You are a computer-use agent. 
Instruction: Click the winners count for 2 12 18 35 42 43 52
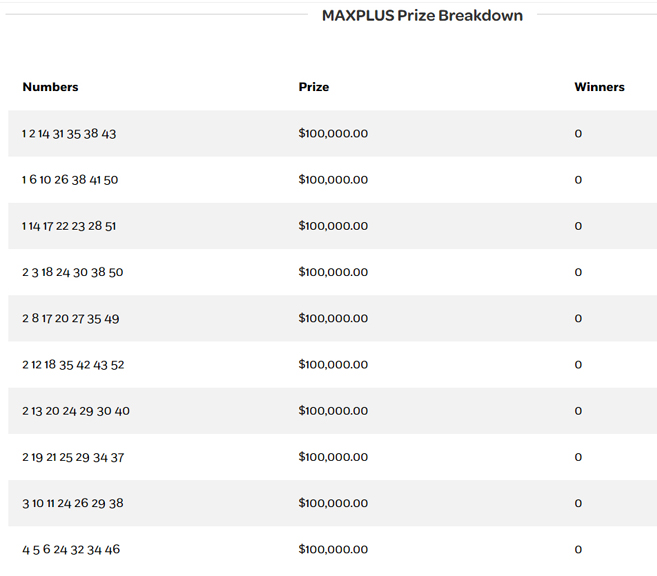[578, 365]
